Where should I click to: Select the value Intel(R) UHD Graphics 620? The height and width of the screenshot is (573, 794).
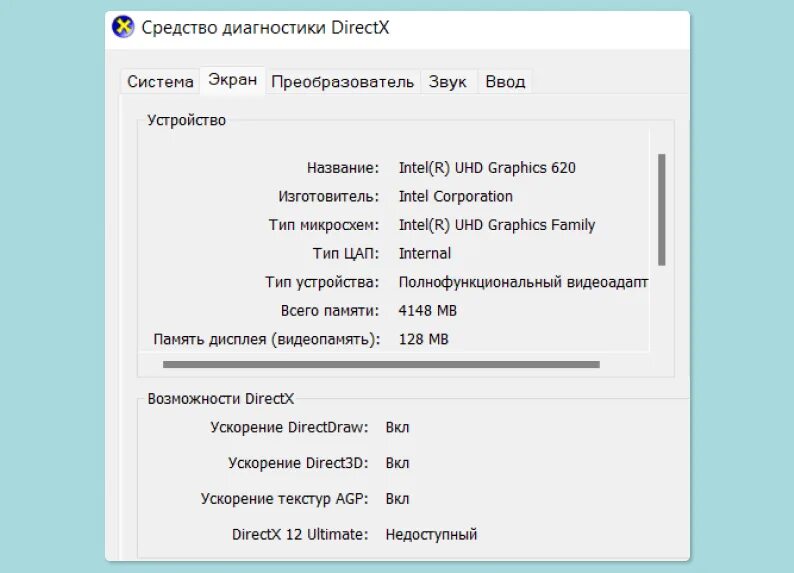(x=487, y=168)
